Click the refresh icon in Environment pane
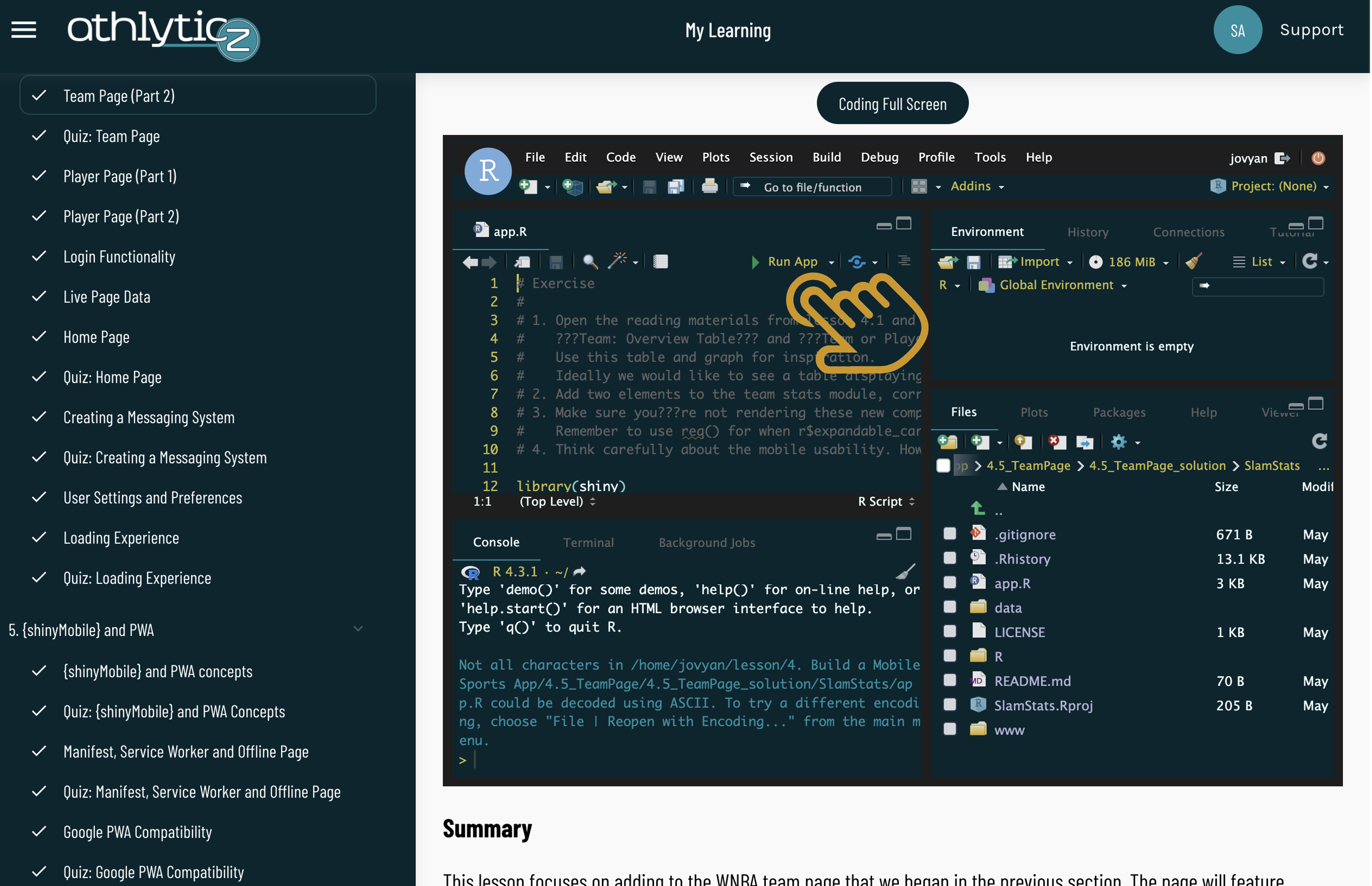 click(1311, 261)
